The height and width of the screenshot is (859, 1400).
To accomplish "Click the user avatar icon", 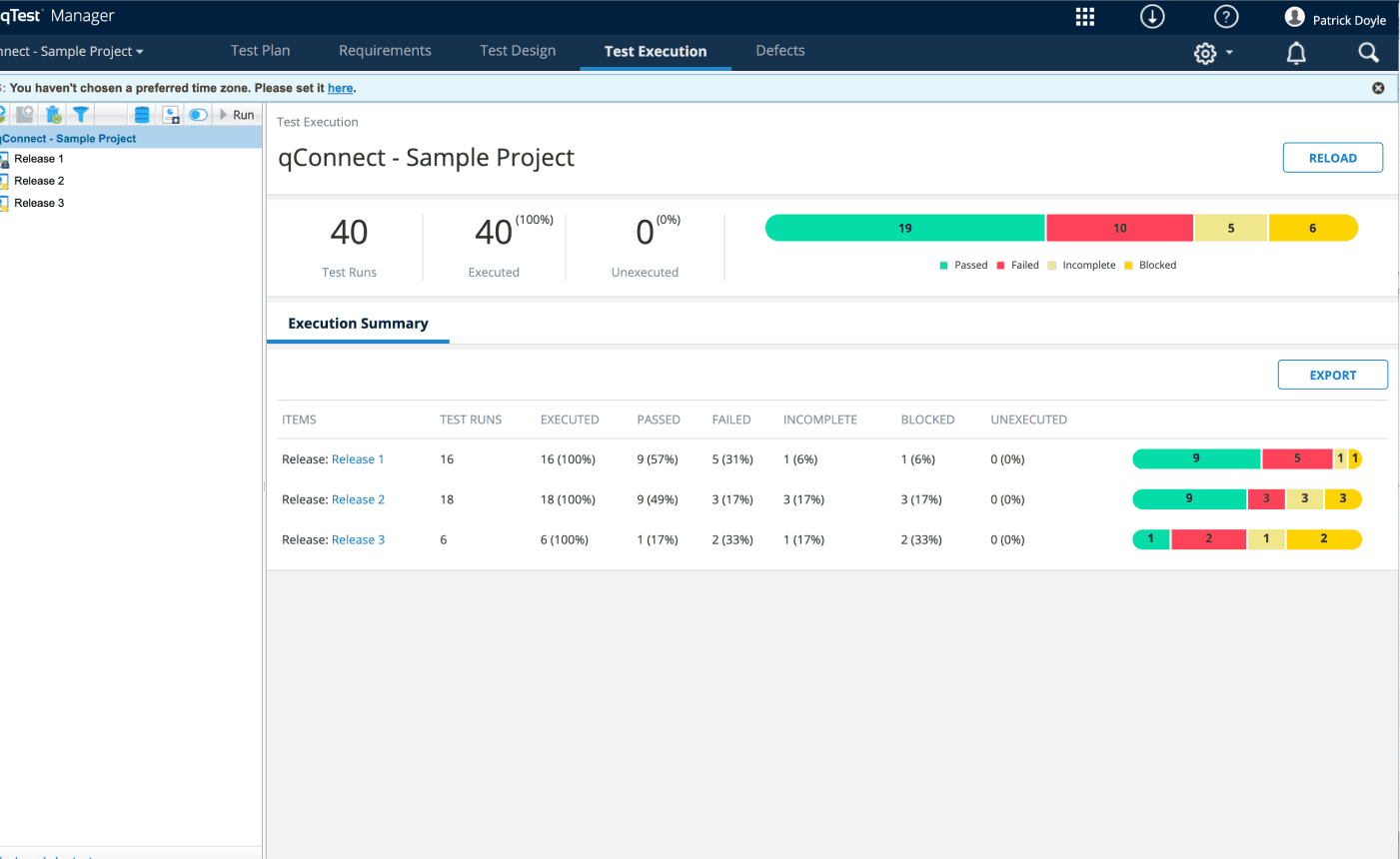I will click(x=1295, y=17).
